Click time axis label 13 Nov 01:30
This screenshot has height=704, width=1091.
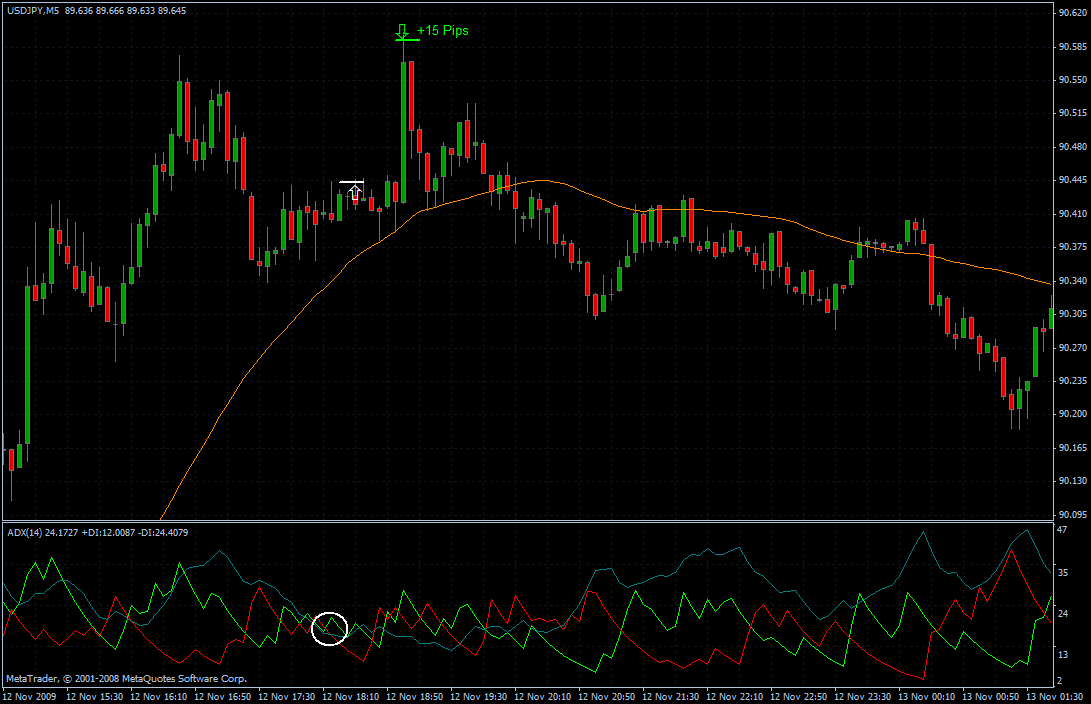(x=1055, y=696)
